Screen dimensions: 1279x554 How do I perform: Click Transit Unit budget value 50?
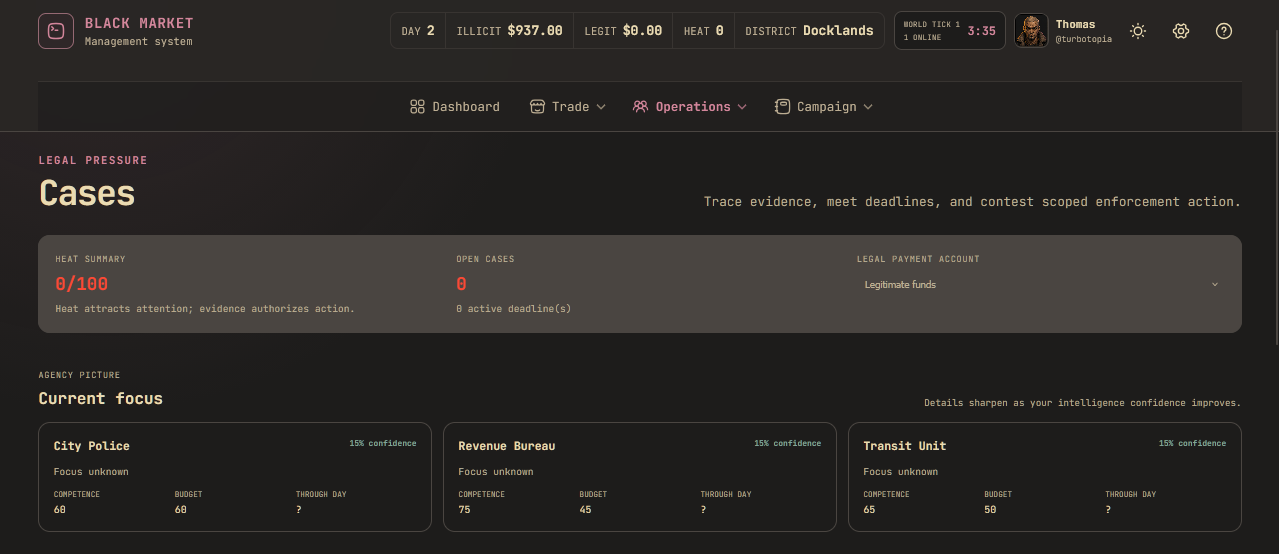(x=990, y=510)
